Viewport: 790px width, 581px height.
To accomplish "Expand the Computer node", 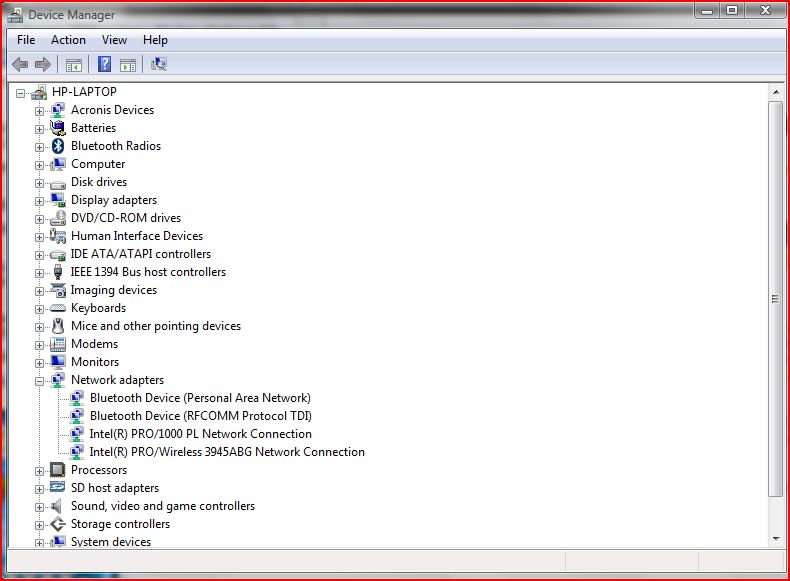I will pos(39,165).
